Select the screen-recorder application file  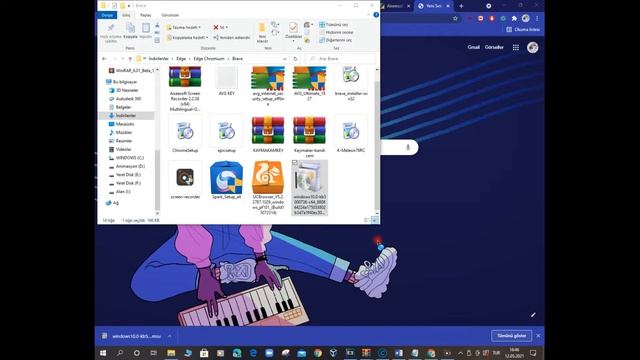point(185,181)
